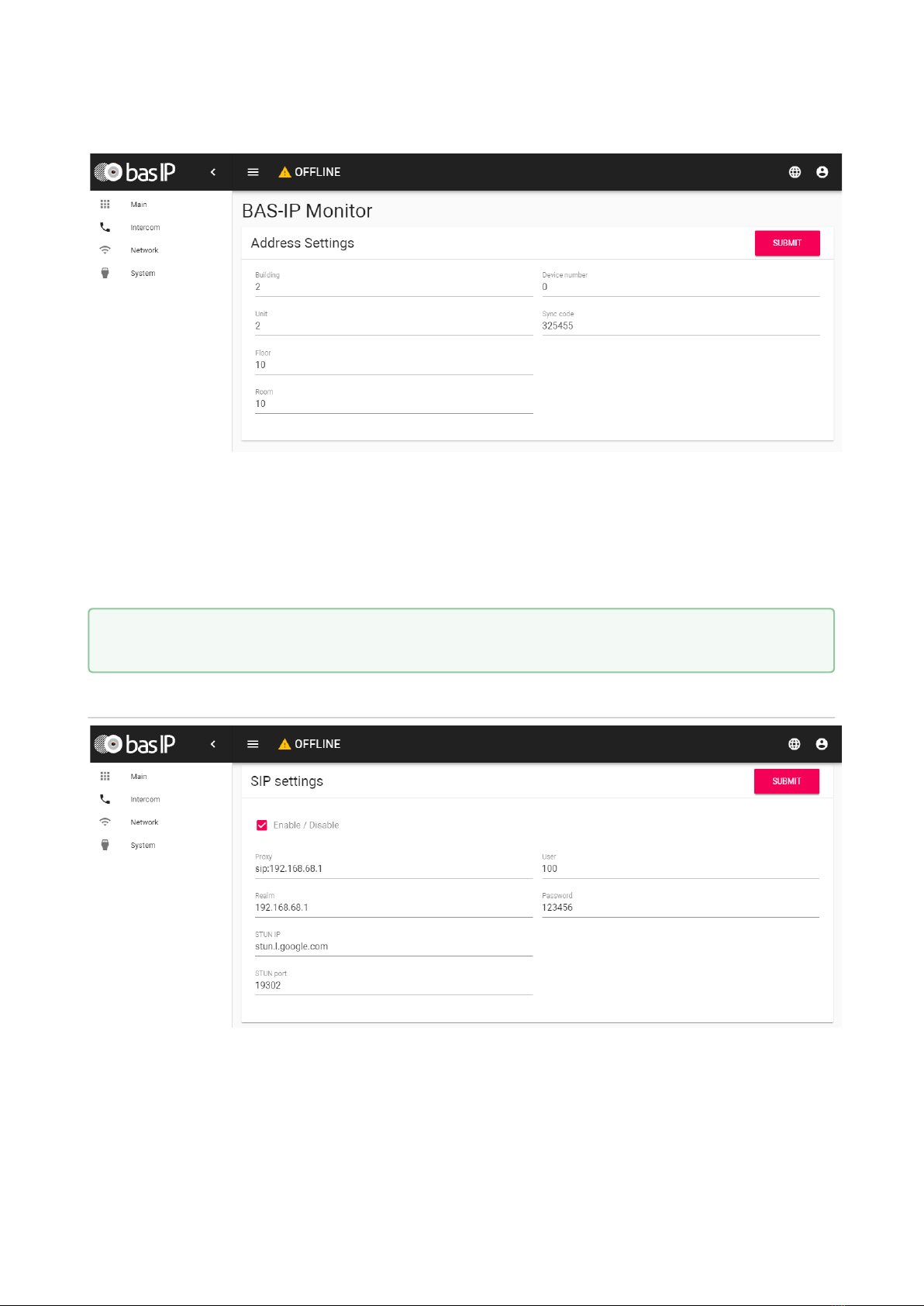Submit the SIP settings form

[x=786, y=781]
